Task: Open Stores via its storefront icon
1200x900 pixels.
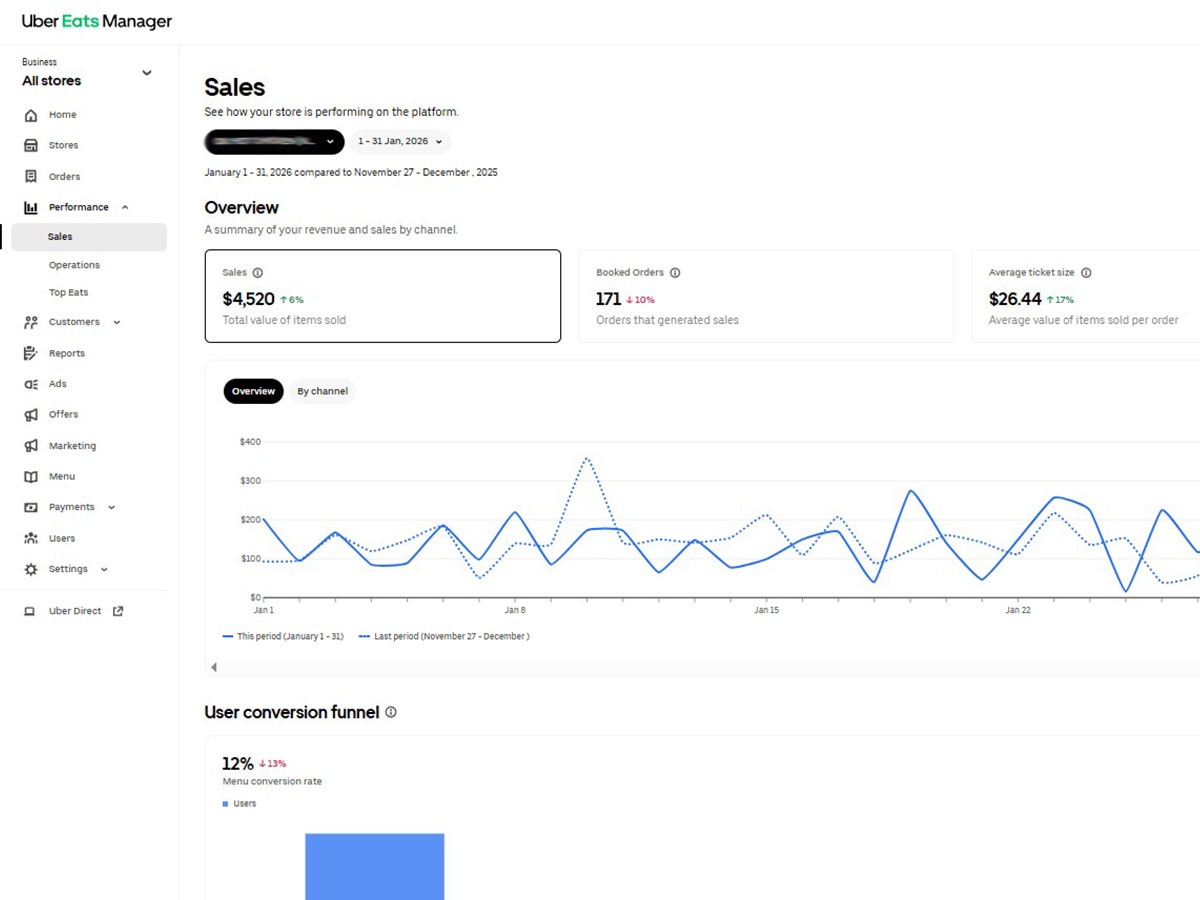Action: [x=31, y=146]
